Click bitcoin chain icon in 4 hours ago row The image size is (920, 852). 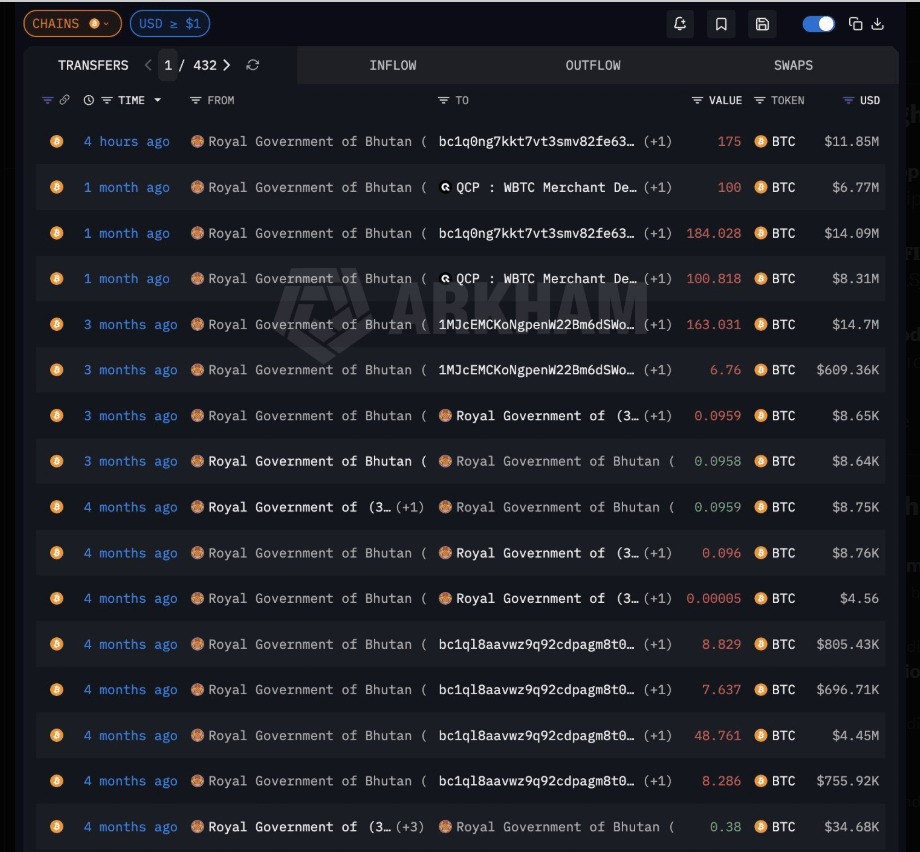pos(57,141)
